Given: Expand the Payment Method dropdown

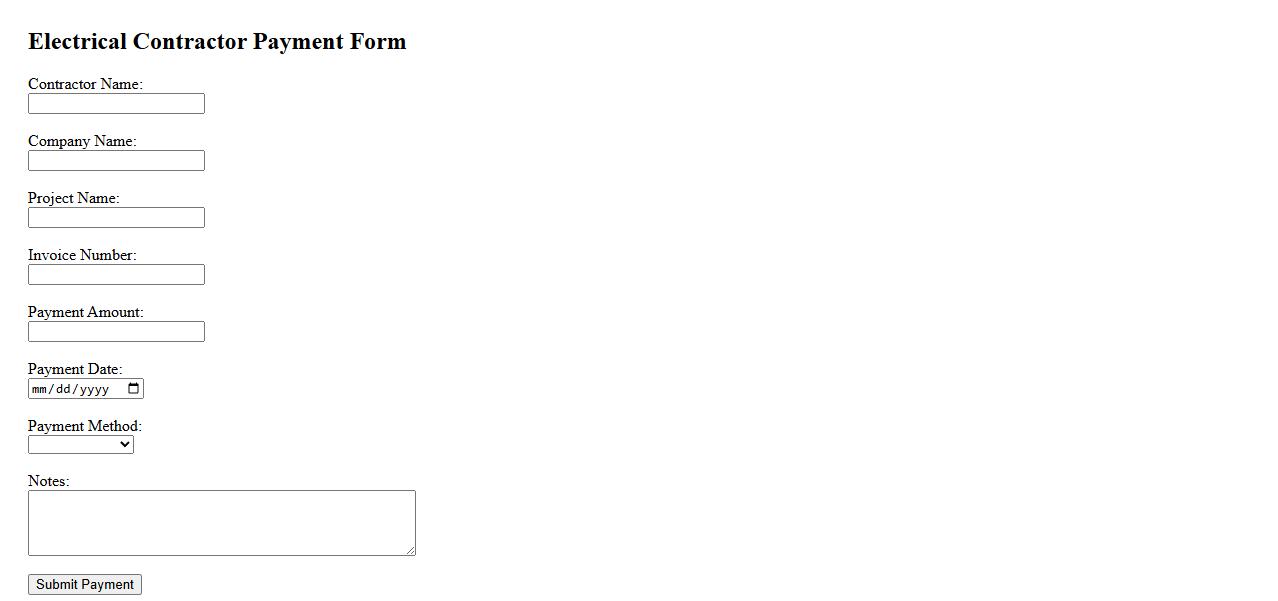Looking at the screenshot, I should point(81,445).
